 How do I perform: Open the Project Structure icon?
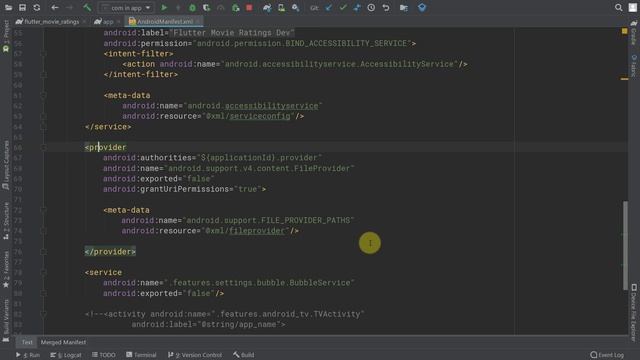[404, 8]
